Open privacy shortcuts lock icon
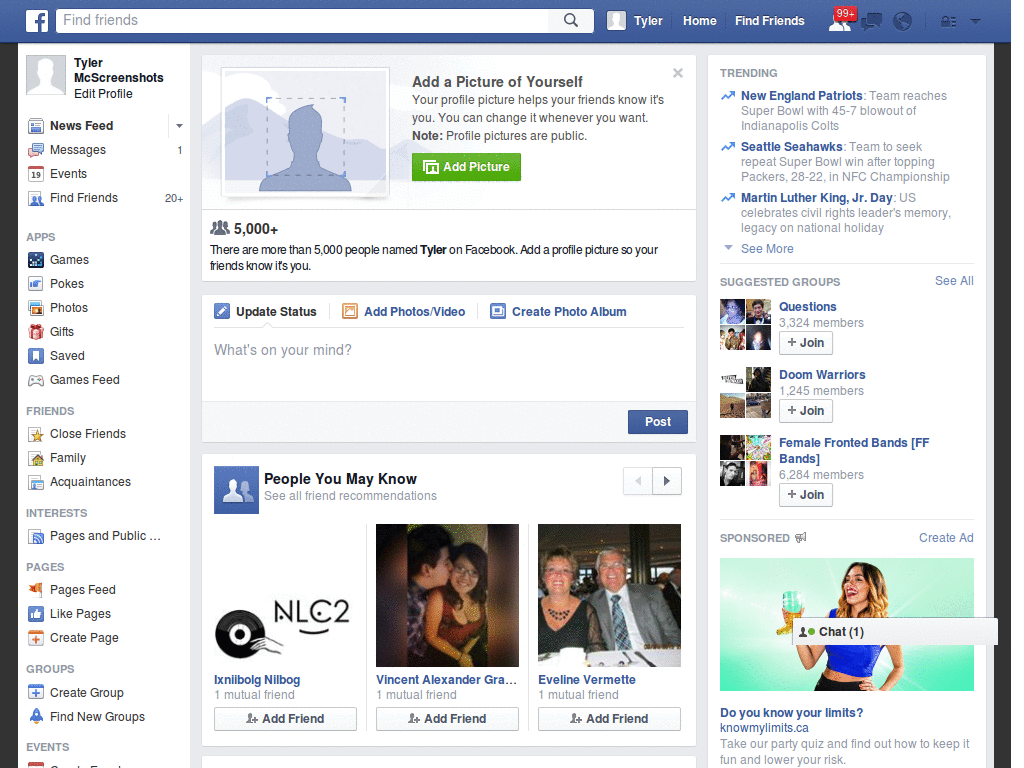The image size is (1024, 768). click(948, 22)
